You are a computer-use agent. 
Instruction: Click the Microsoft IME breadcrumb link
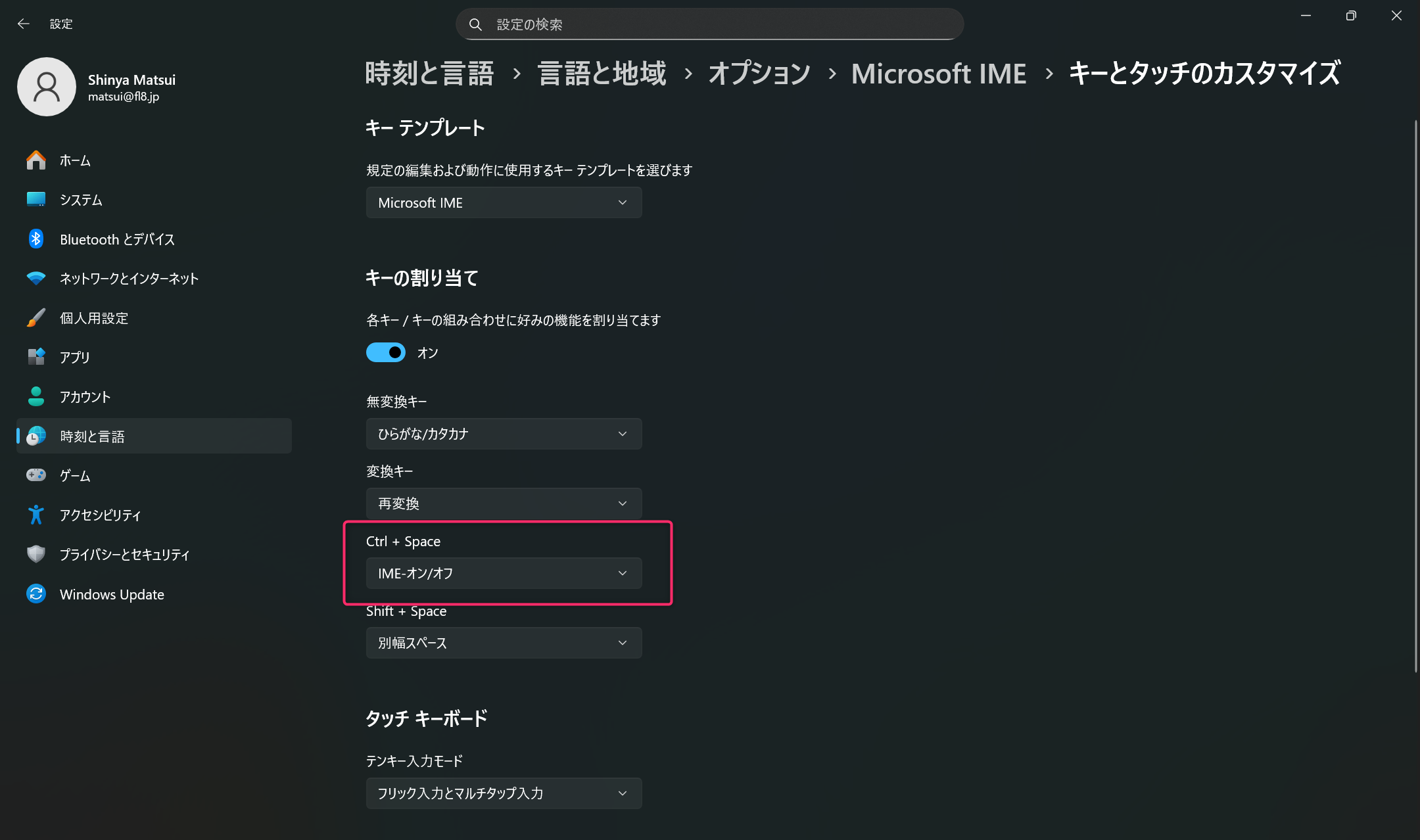tap(939, 73)
